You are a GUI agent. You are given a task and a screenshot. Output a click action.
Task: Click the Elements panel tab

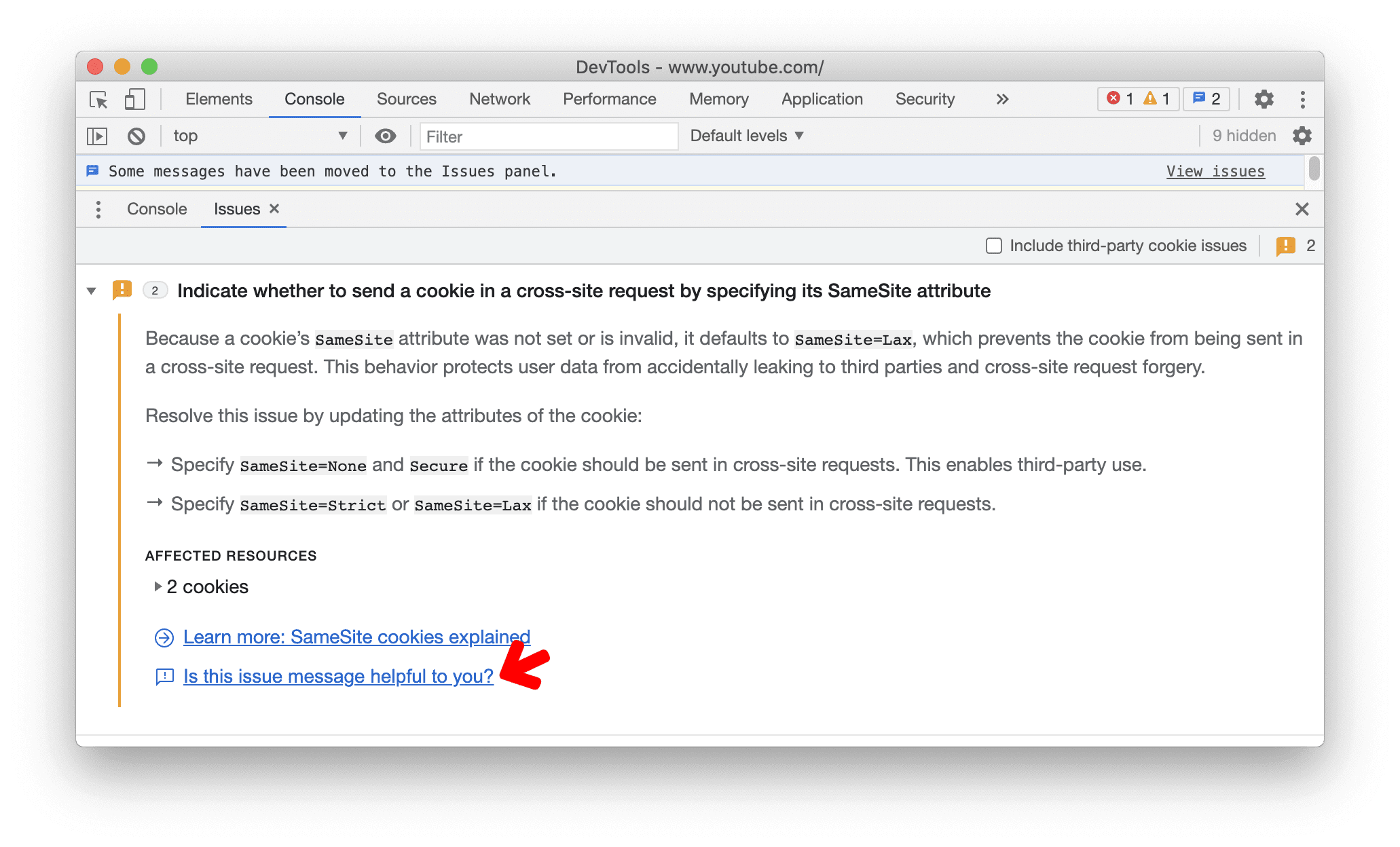219,98
